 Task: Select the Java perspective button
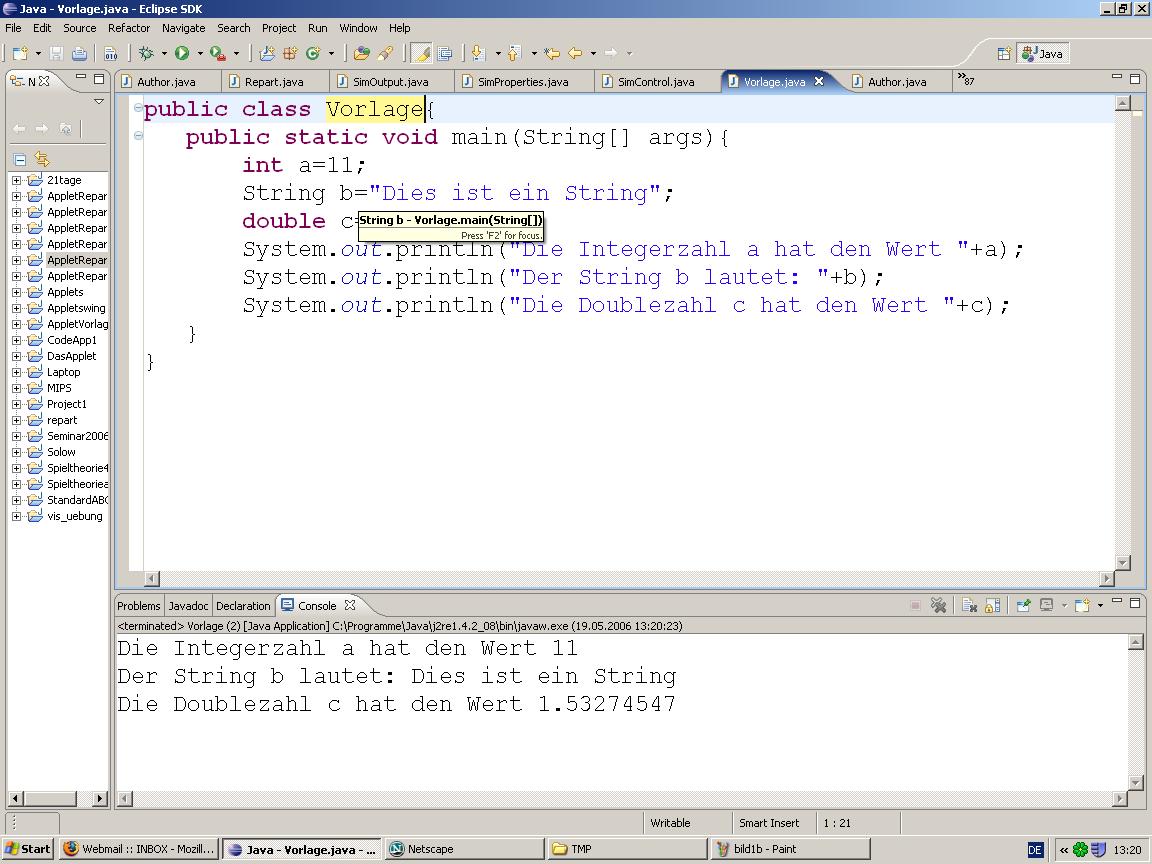[1042, 53]
